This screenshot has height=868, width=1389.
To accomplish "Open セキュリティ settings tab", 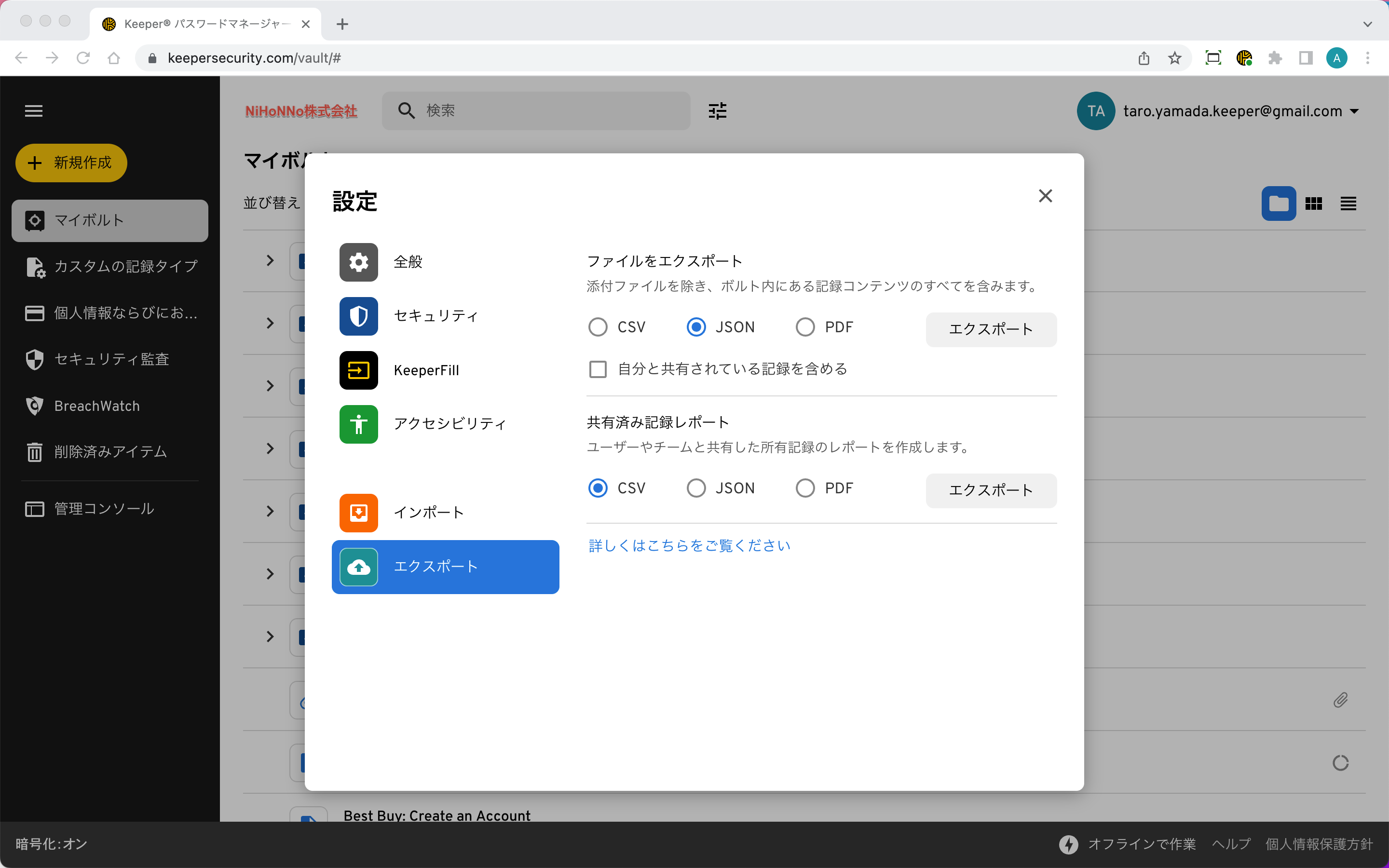I will pos(436,316).
